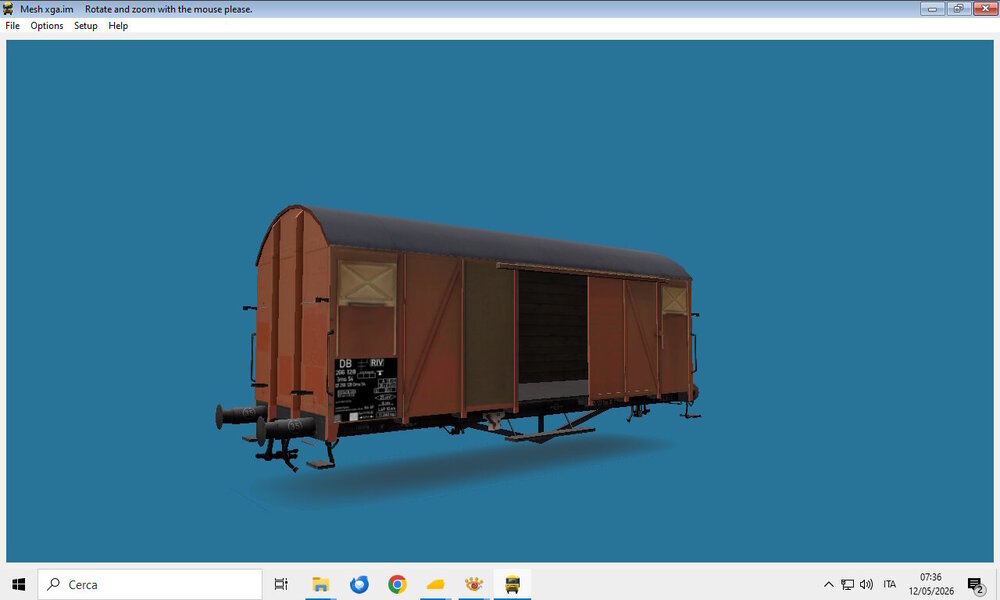Launch Thunderbird from the taskbar

coord(358,584)
